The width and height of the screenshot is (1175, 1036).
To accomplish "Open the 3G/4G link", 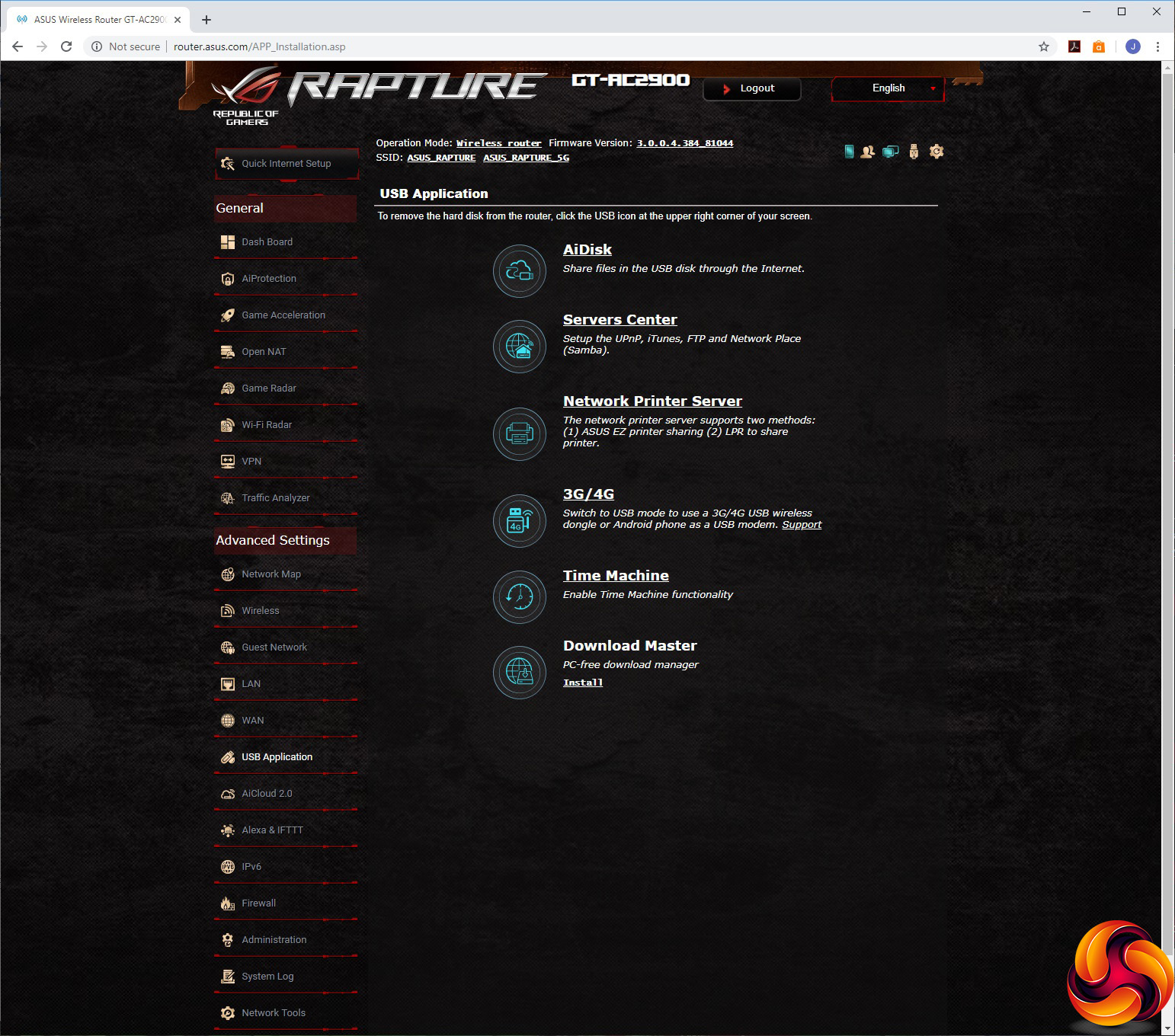I will pyautogui.click(x=588, y=494).
